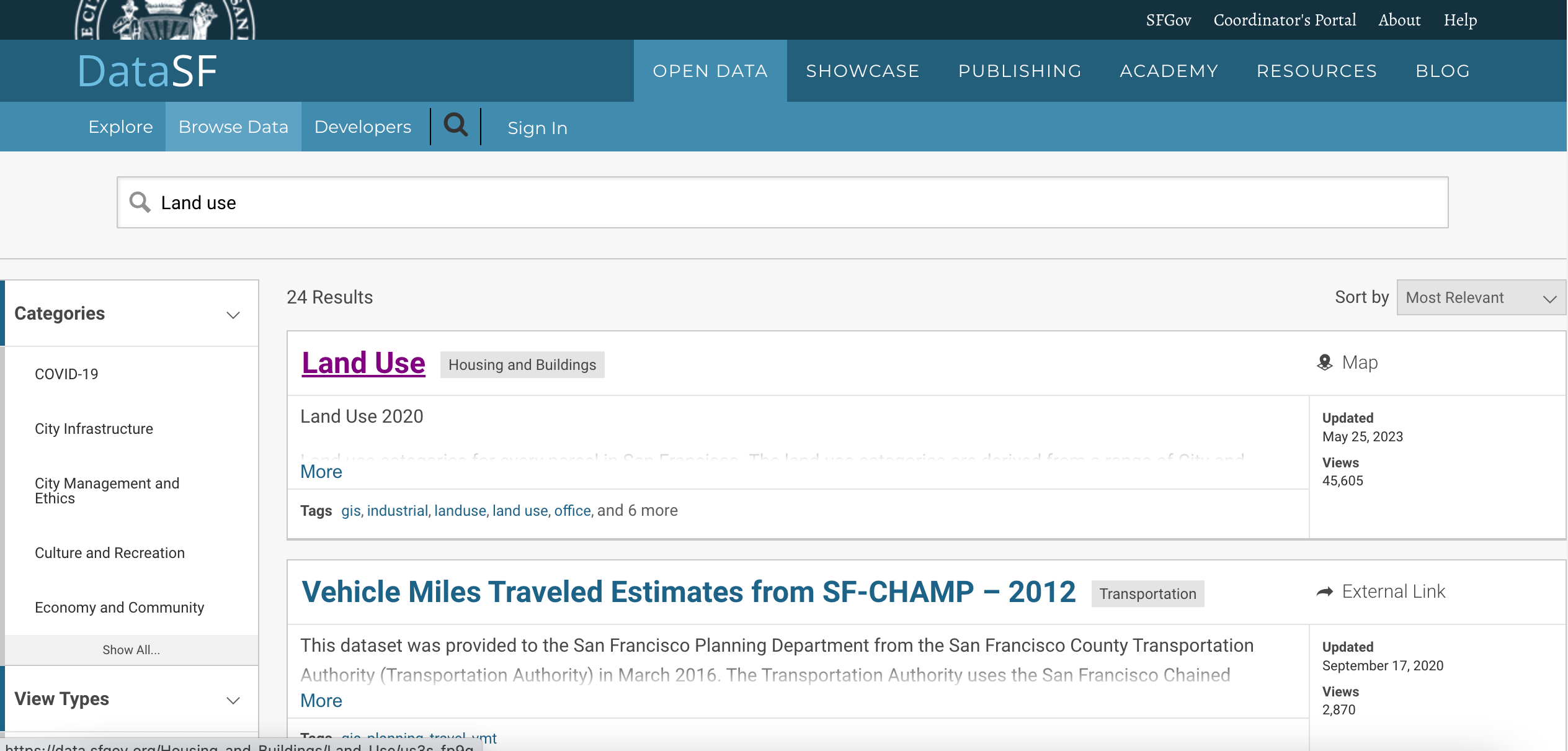Screen dimensions: 1568x751
Task: Click the Map pin icon on Land Use result
Action: click(x=1324, y=362)
